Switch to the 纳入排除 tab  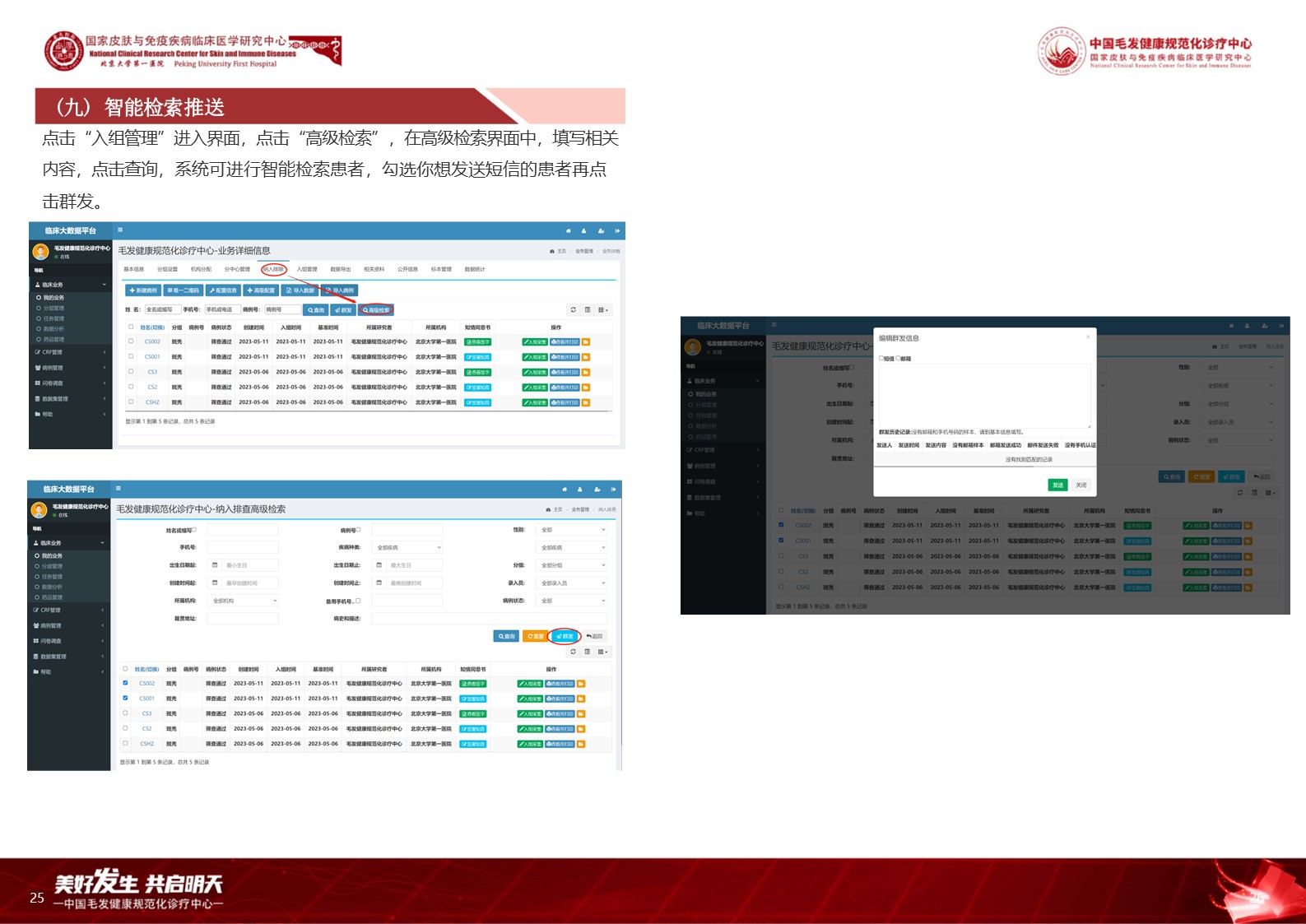(273, 269)
